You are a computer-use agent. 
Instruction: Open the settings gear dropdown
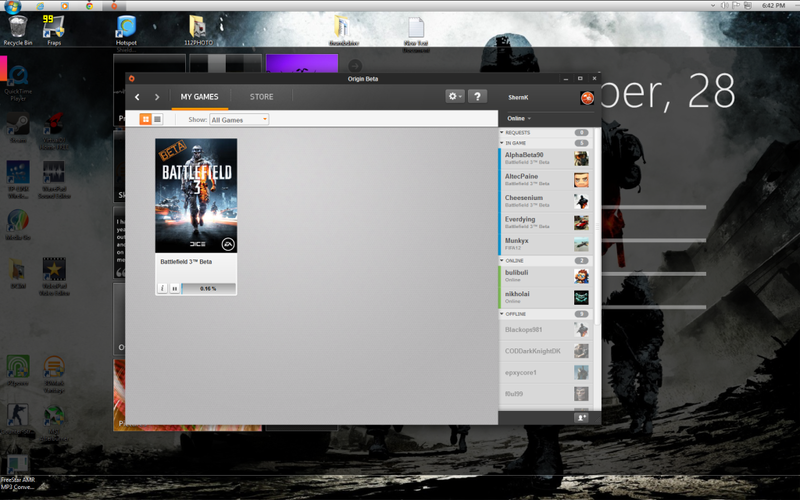[455, 96]
